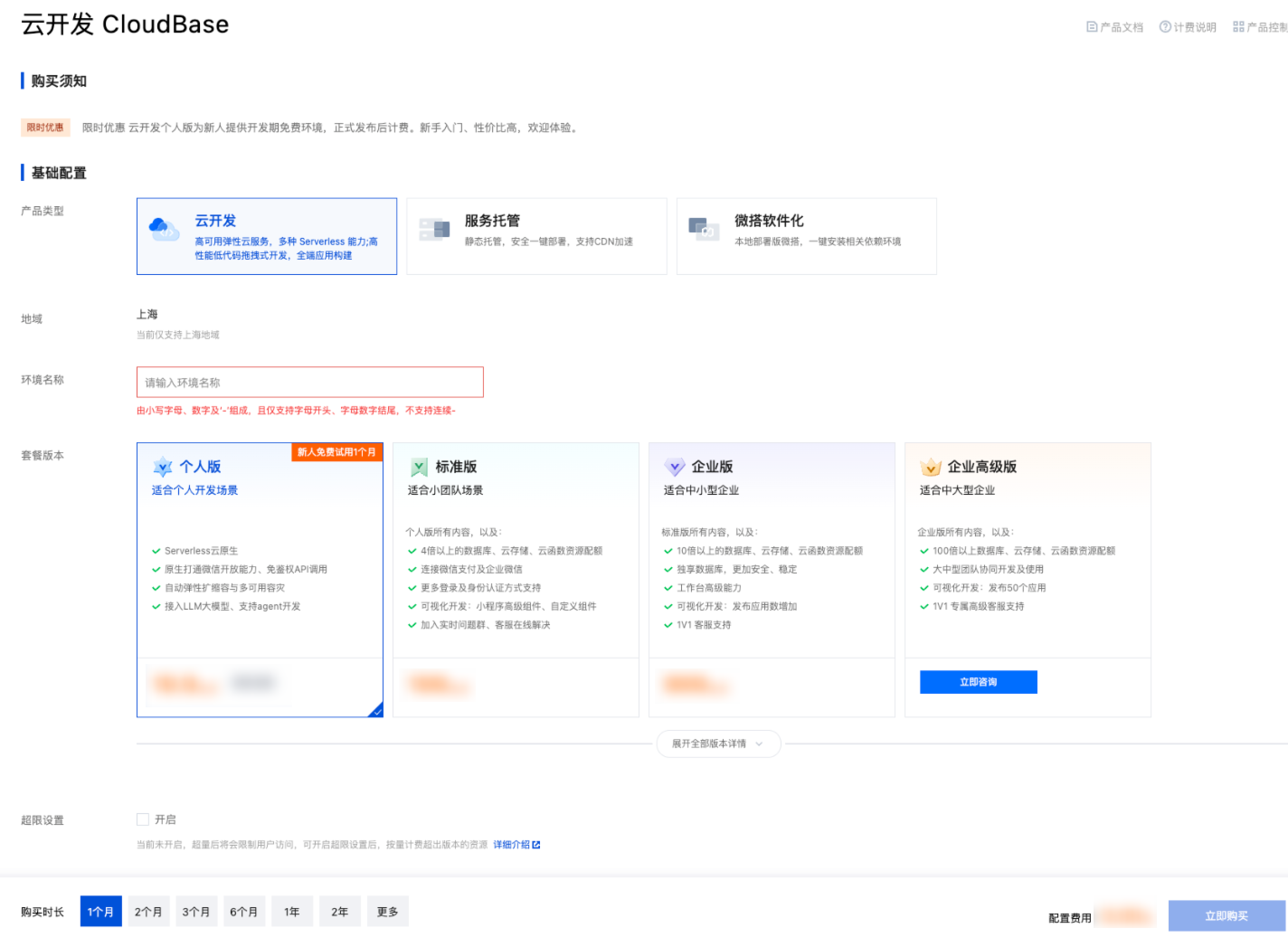
Task: Enable the 超限设置 开启 checkbox
Action: (143, 820)
